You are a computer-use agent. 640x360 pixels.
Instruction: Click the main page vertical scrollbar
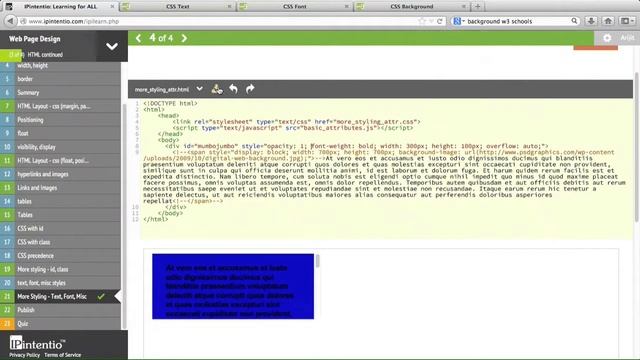point(637,147)
